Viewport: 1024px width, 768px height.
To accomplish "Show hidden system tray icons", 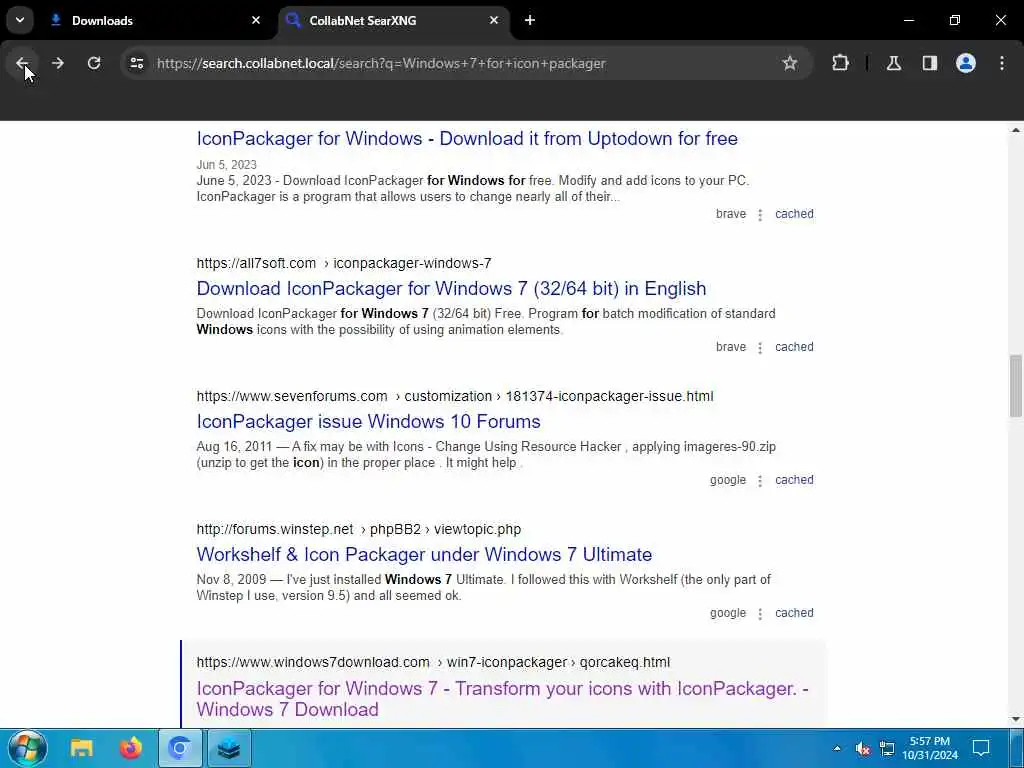I will [837, 748].
